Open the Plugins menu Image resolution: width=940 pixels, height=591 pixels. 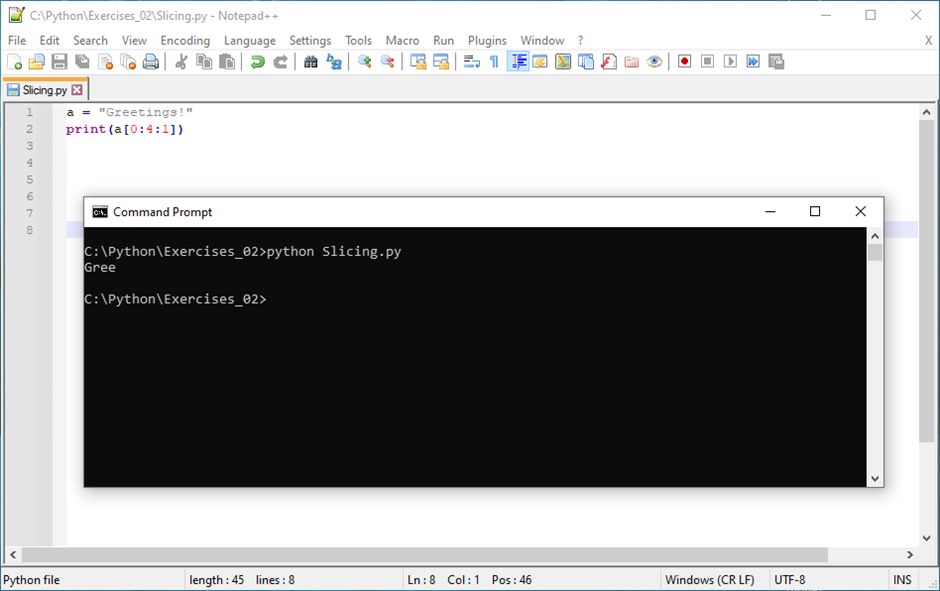click(487, 40)
